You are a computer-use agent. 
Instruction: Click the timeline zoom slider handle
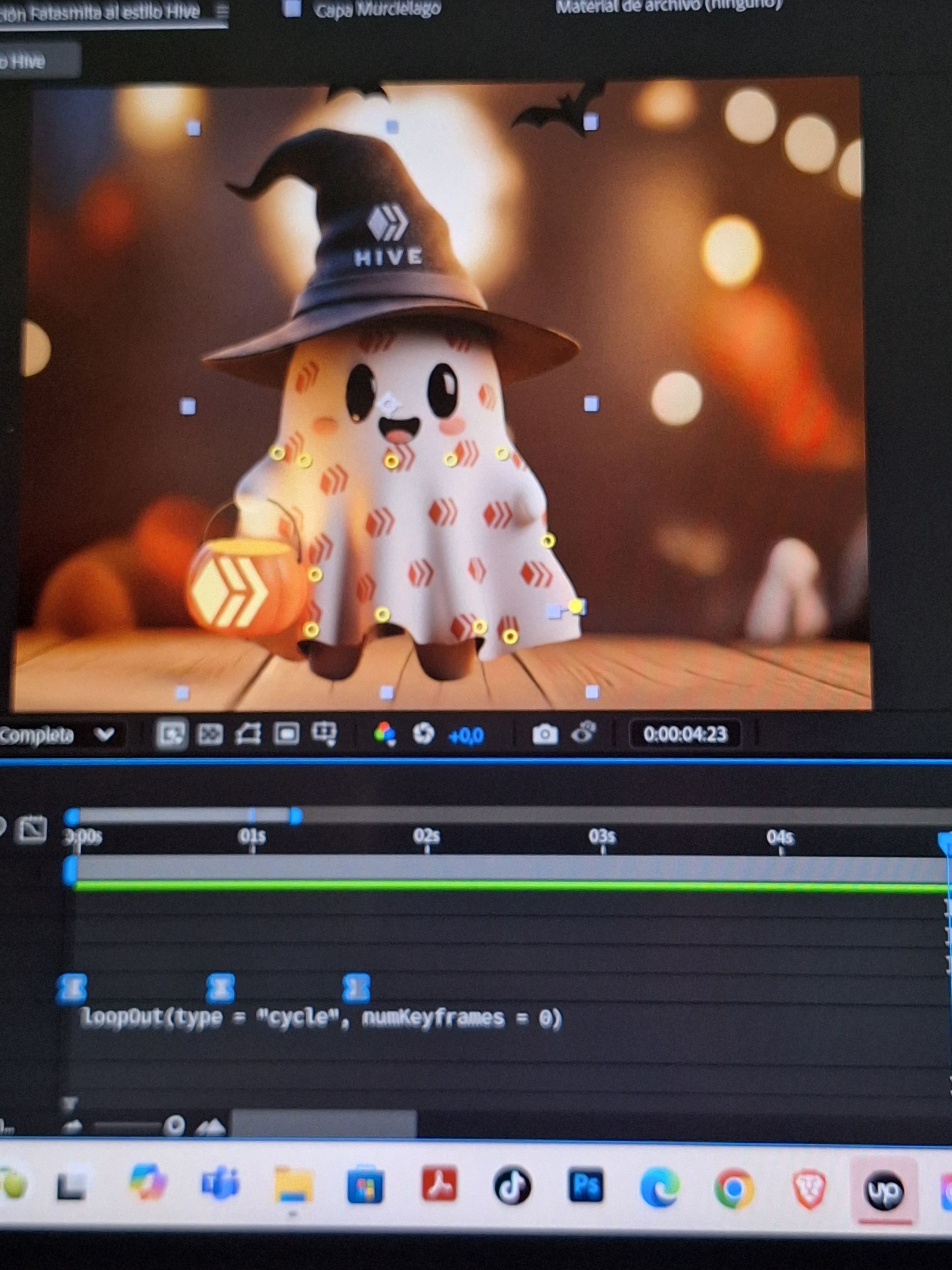click(x=173, y=1126)
